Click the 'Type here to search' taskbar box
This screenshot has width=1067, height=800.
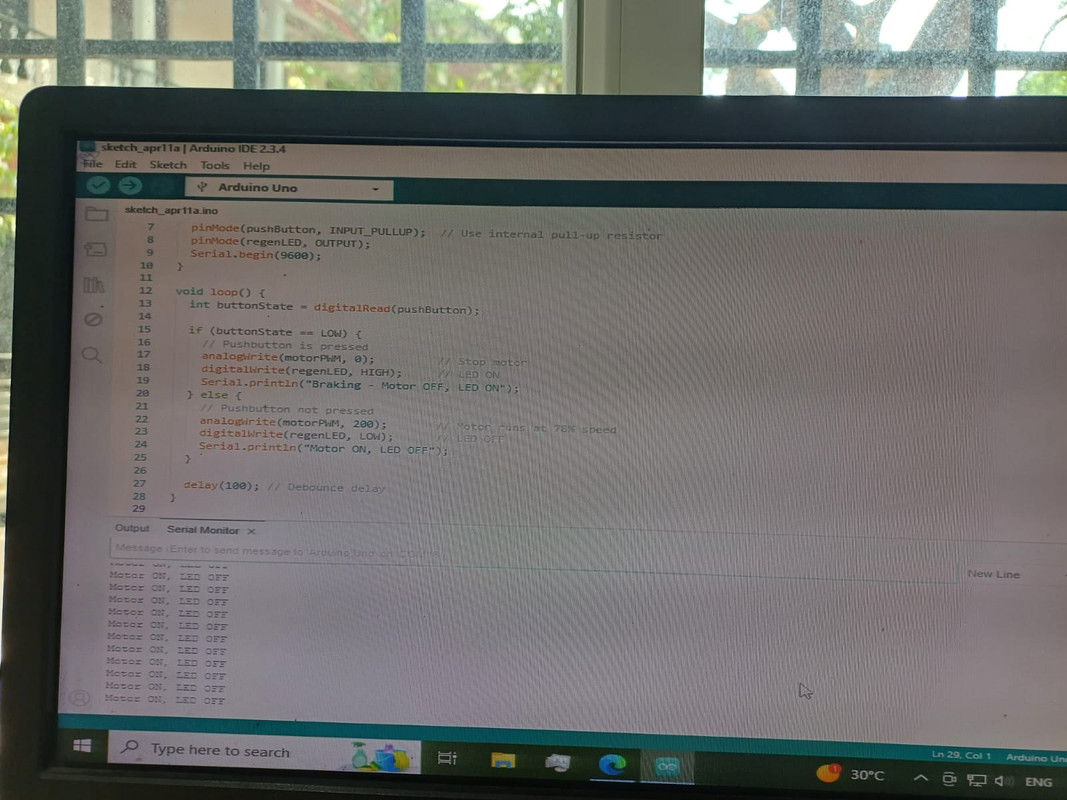tap(265, 752)
